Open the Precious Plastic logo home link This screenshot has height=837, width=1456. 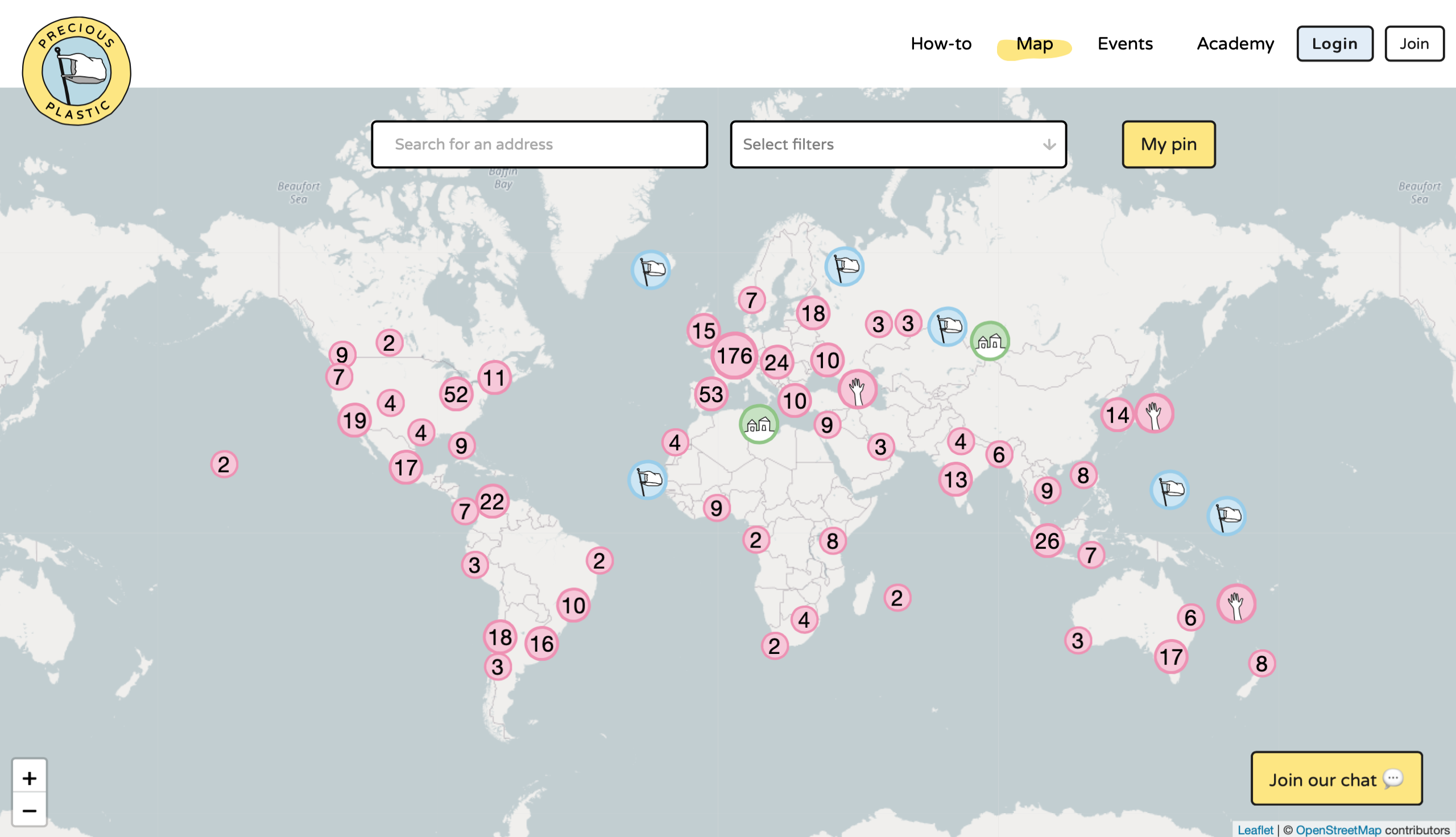(x=76, y=71)
